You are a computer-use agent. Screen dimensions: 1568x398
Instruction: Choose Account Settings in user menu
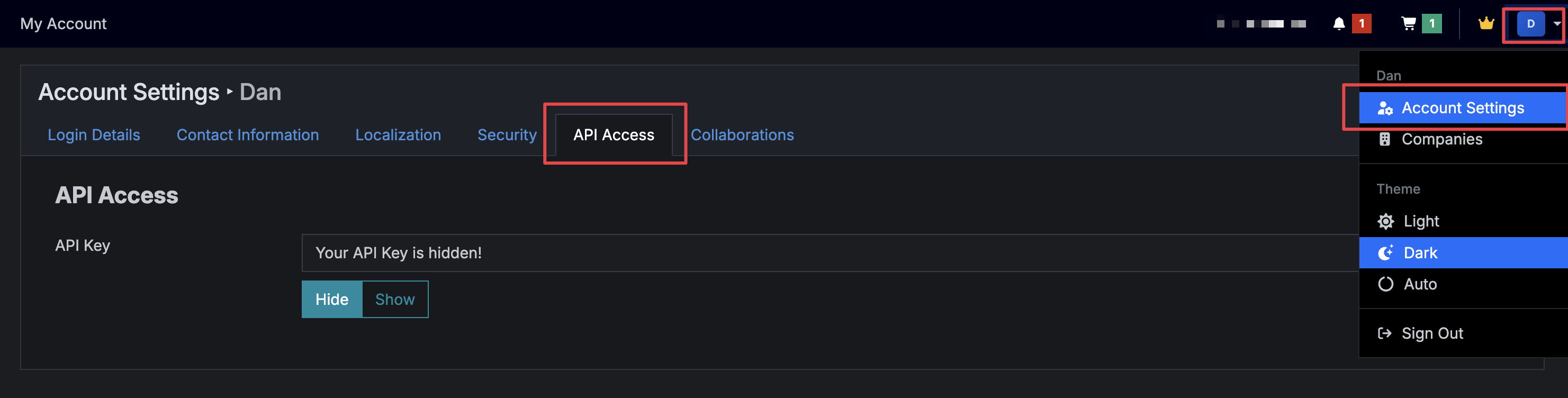pyautogui.click(x=1463, y=108)
